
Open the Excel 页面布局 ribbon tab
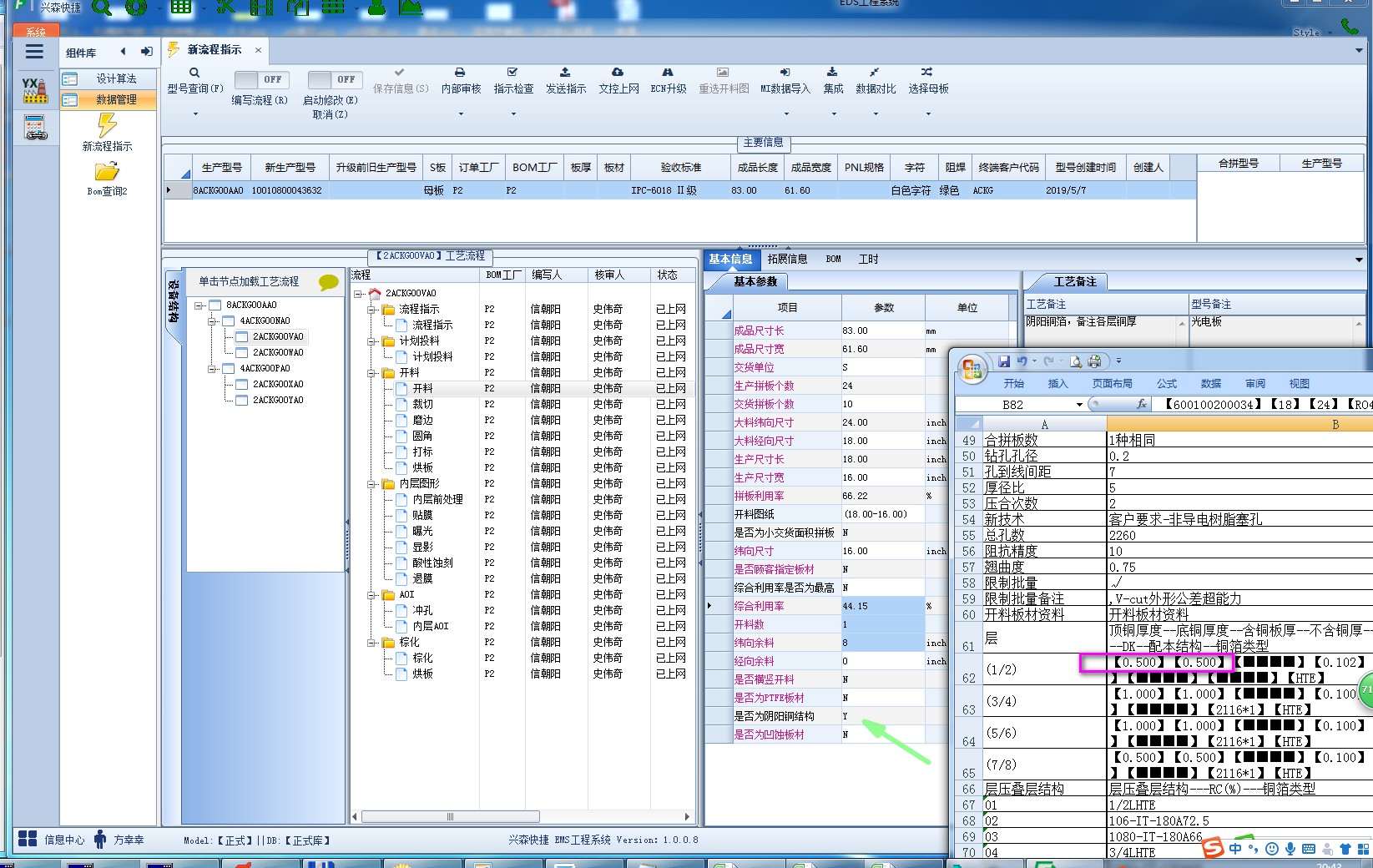[x=1112, y=384]
